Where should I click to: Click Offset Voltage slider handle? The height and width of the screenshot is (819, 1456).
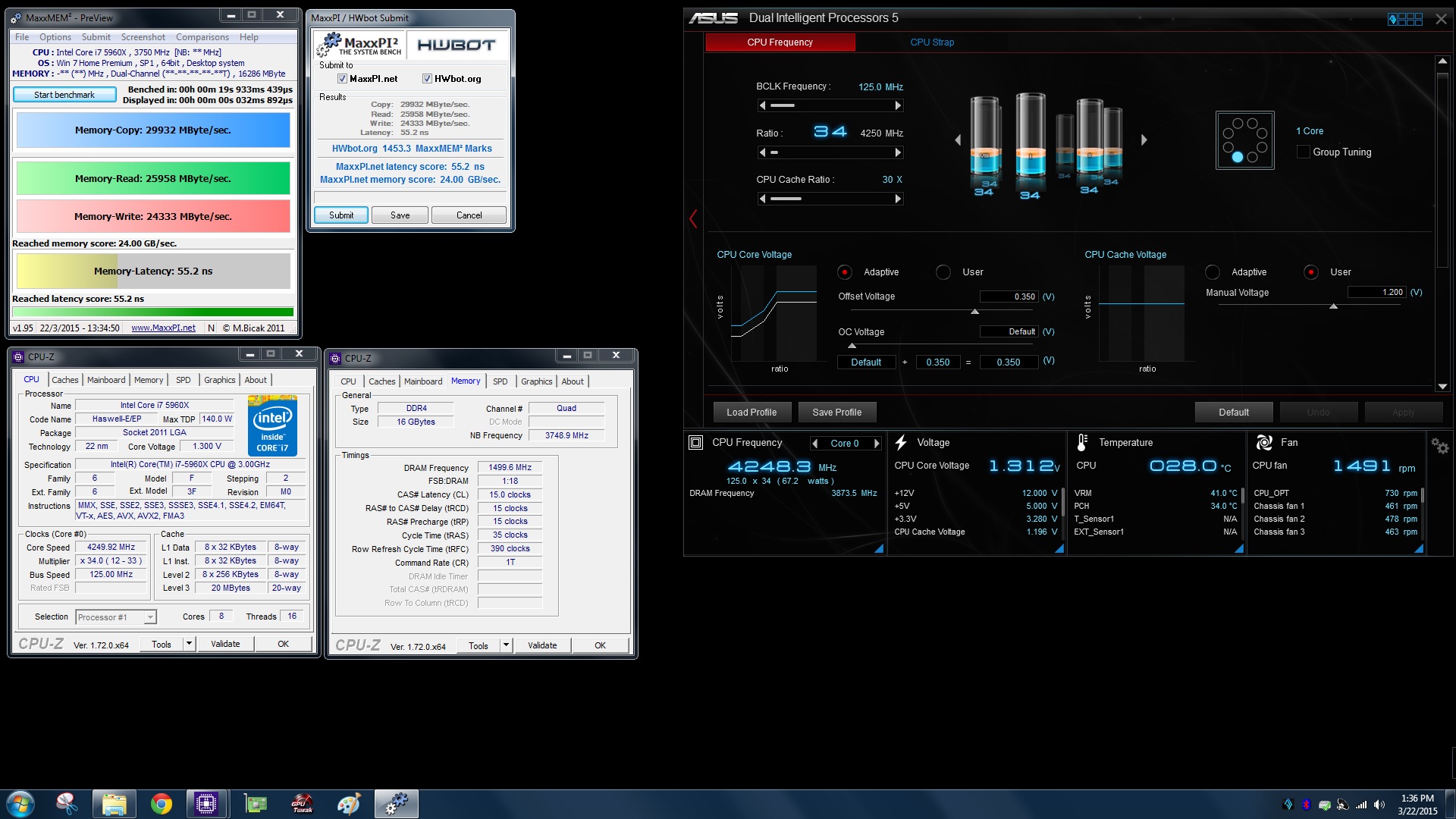(975, 311)
